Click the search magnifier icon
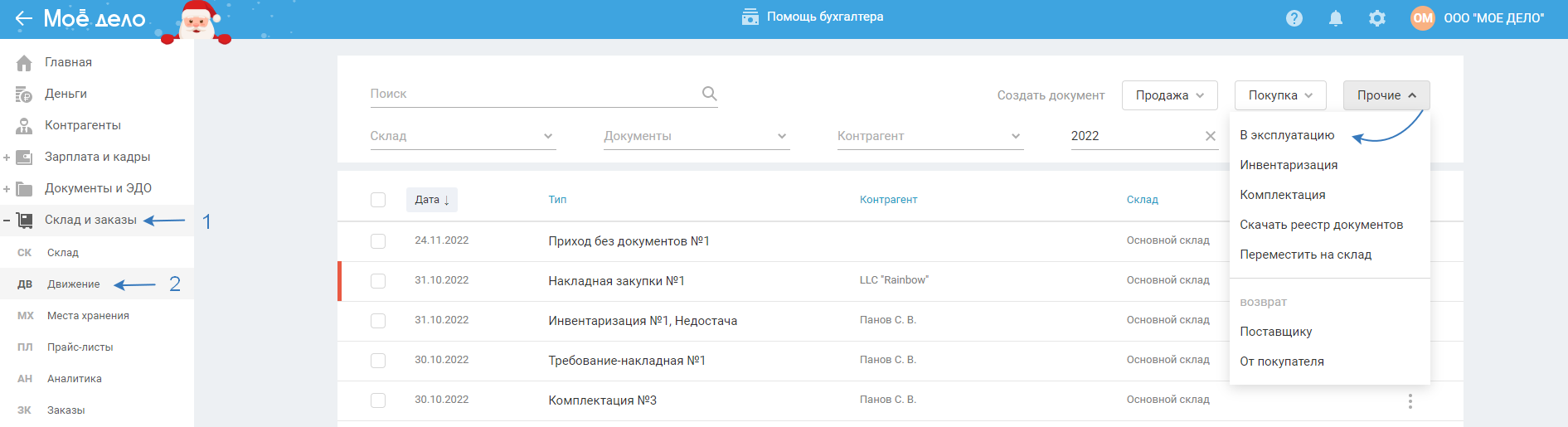 (709, 94)
